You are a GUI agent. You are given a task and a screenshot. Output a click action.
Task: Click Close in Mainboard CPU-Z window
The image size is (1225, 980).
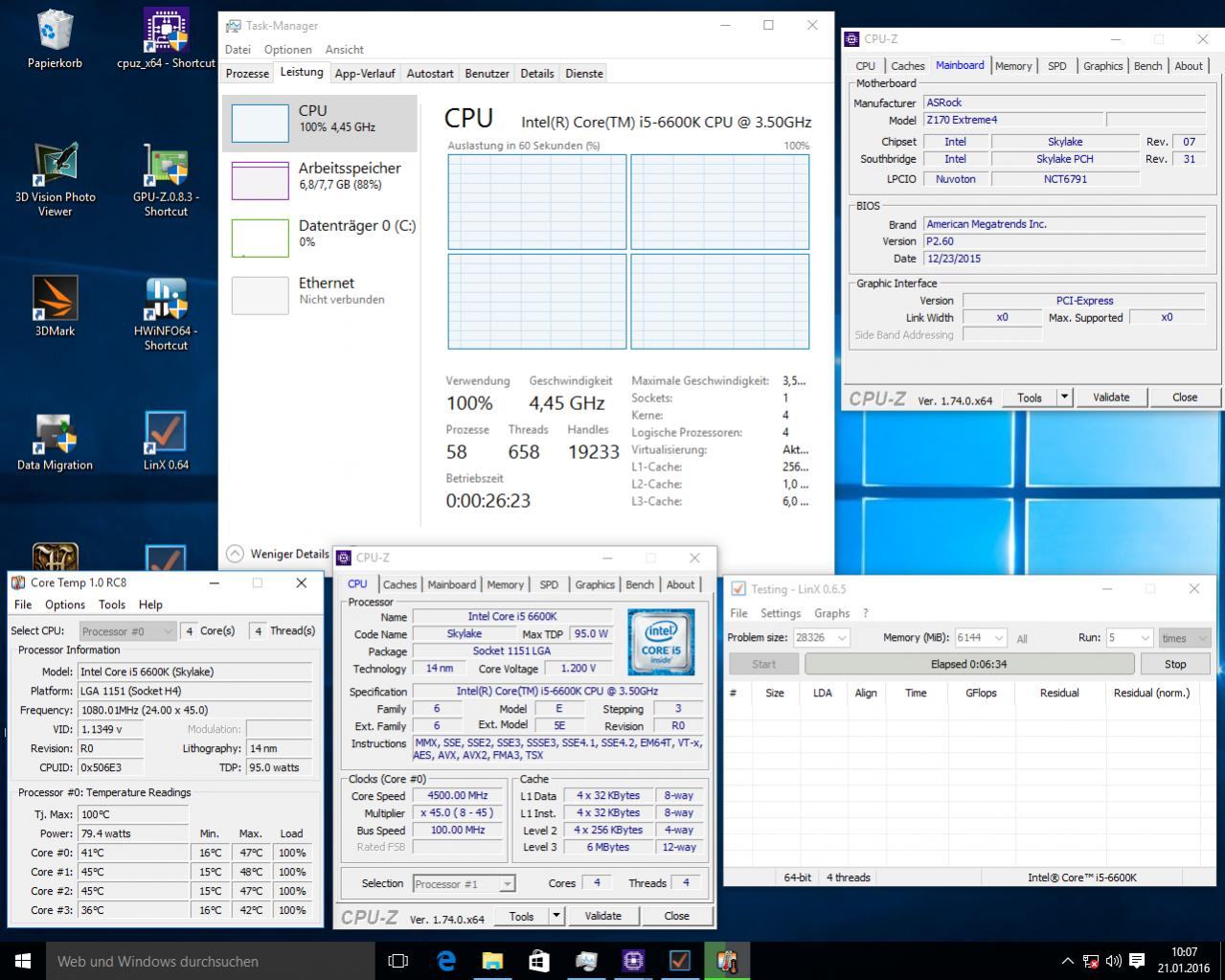click(x=1185, y=397)
